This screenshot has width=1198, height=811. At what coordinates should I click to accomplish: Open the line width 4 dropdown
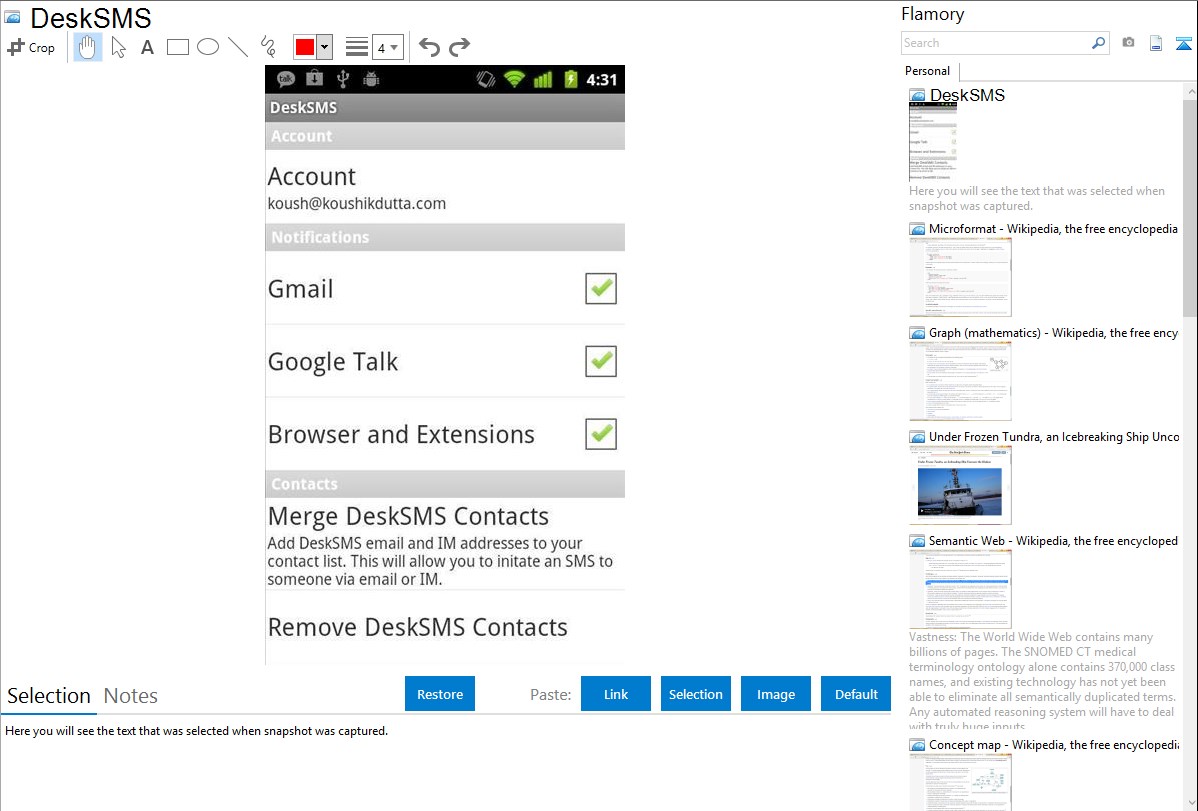tap(387, 47)
